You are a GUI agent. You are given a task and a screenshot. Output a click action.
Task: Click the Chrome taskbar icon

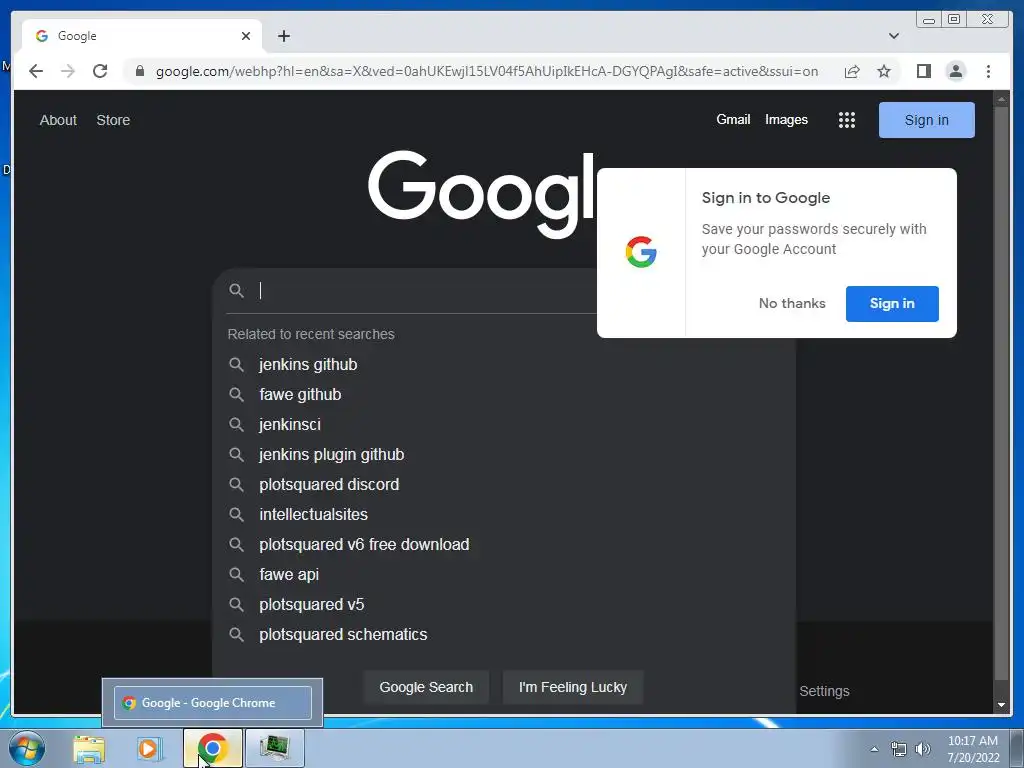click(212, 748)
